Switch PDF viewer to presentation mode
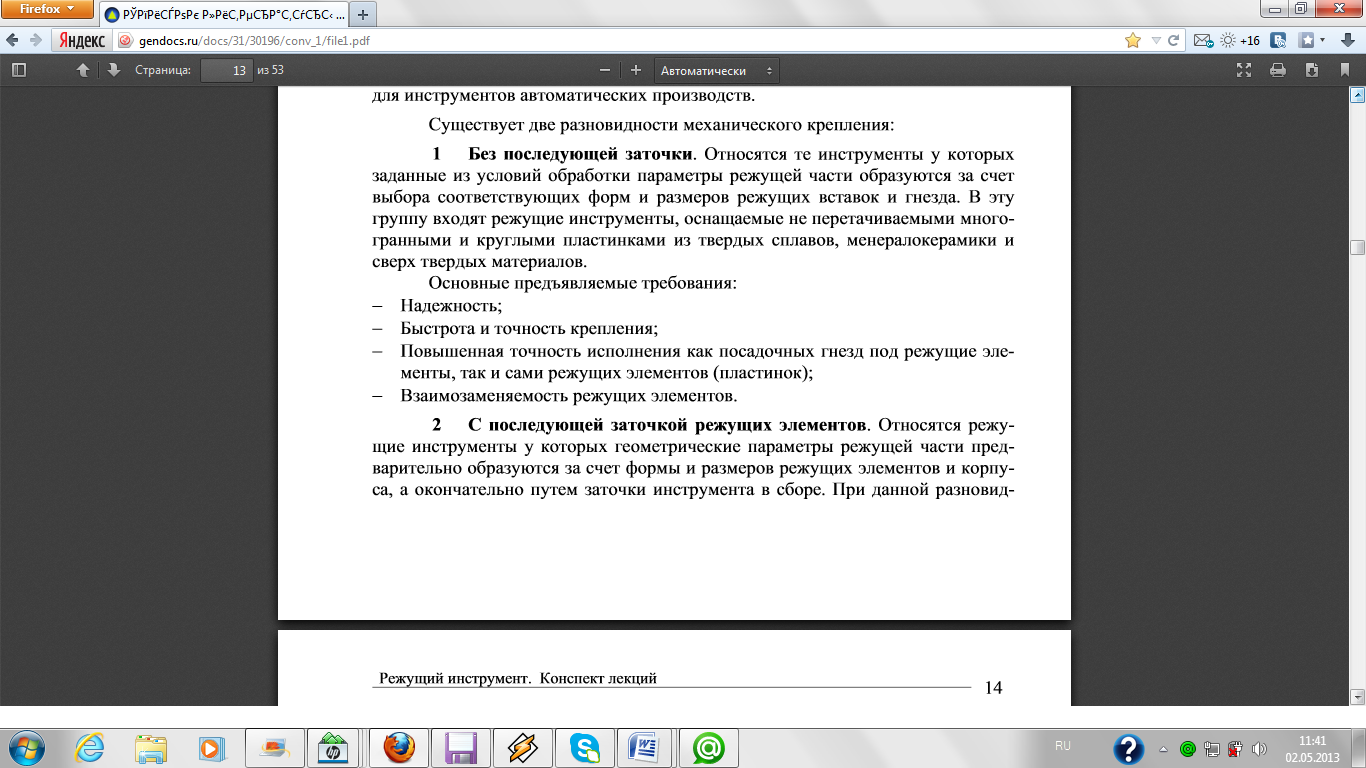This screenshot has height=768, width=1366. pyautogui.click(x=1244, y=70)
